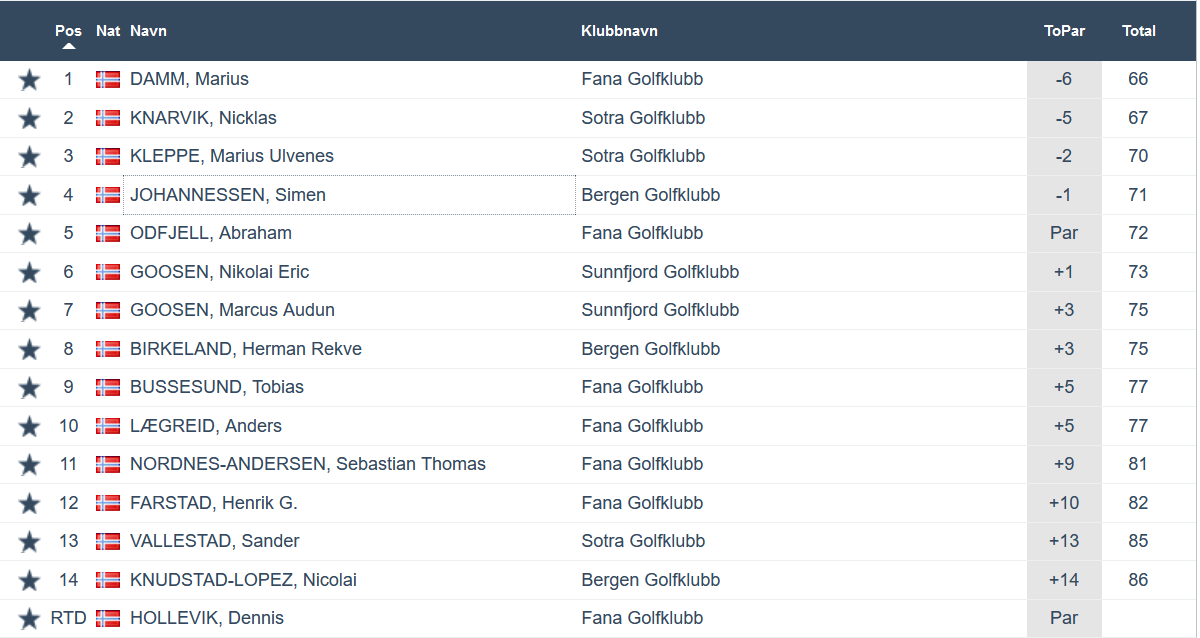Open NORDNES-ANDERSEN, Sebastian Thomas player row
The height and width of the screenshot is (638, 1200).
tap(308, 464)
